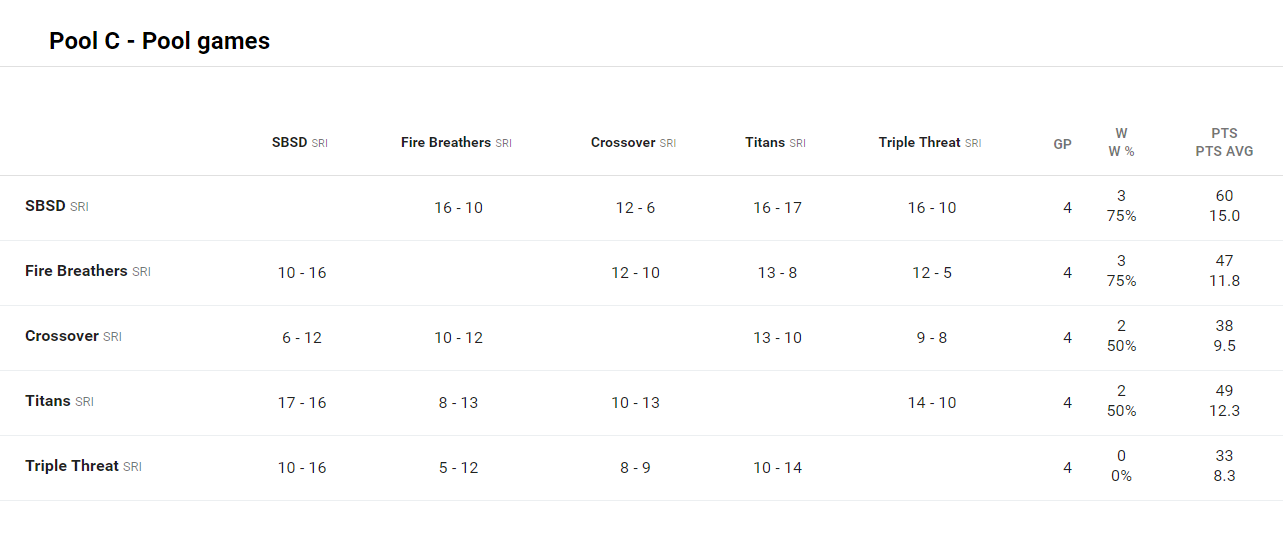This screenshot has height=545, width=1283.
Task: Open Titans team in left column
Action: [48, 401]
